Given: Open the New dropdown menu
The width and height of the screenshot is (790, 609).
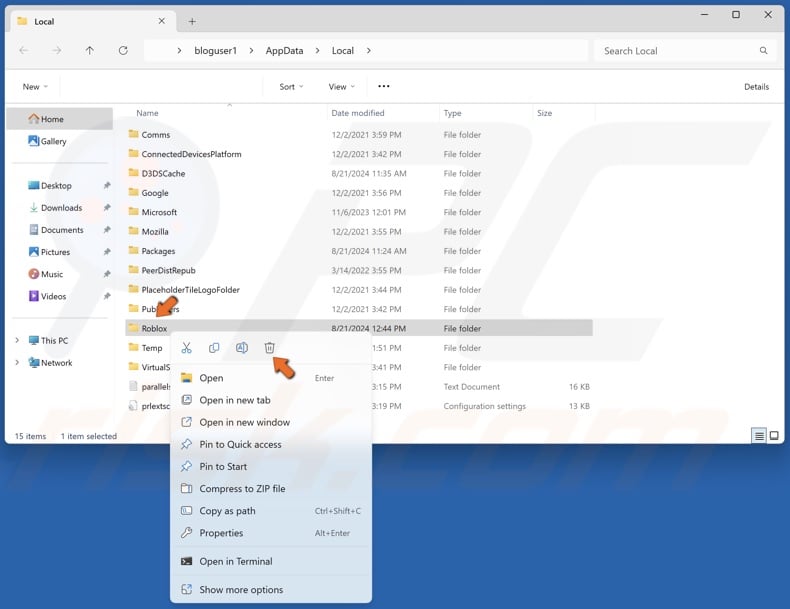Looking at the screenshot, I should [x=35, y=87].
